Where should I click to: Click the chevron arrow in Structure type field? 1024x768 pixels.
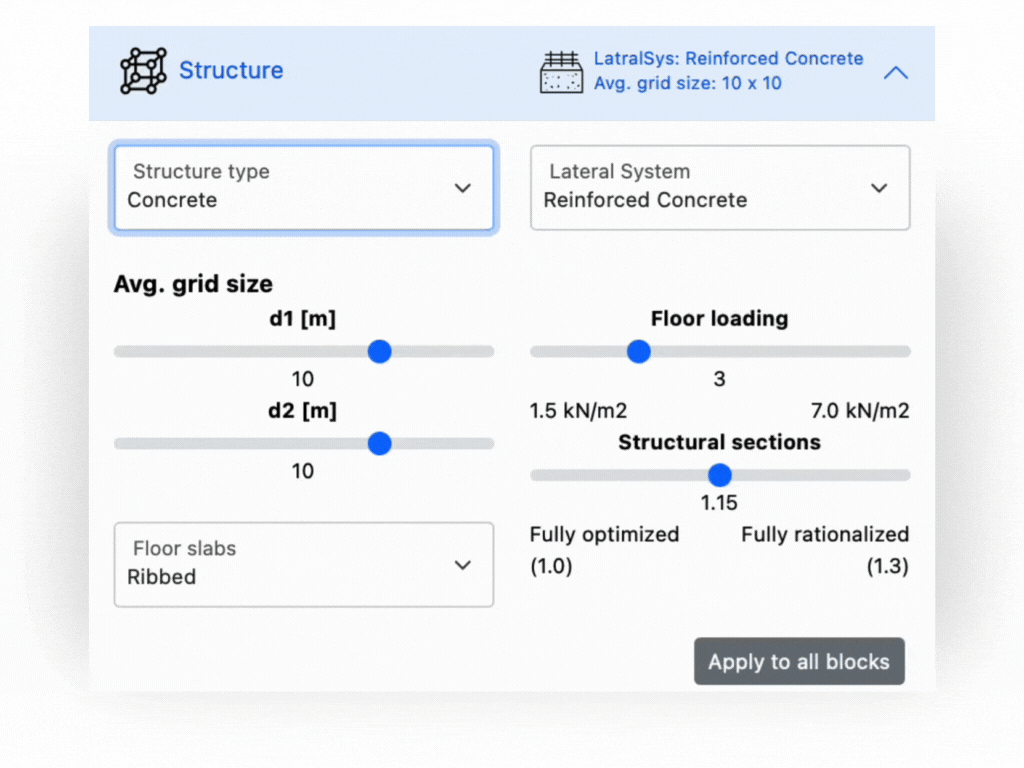463,188
